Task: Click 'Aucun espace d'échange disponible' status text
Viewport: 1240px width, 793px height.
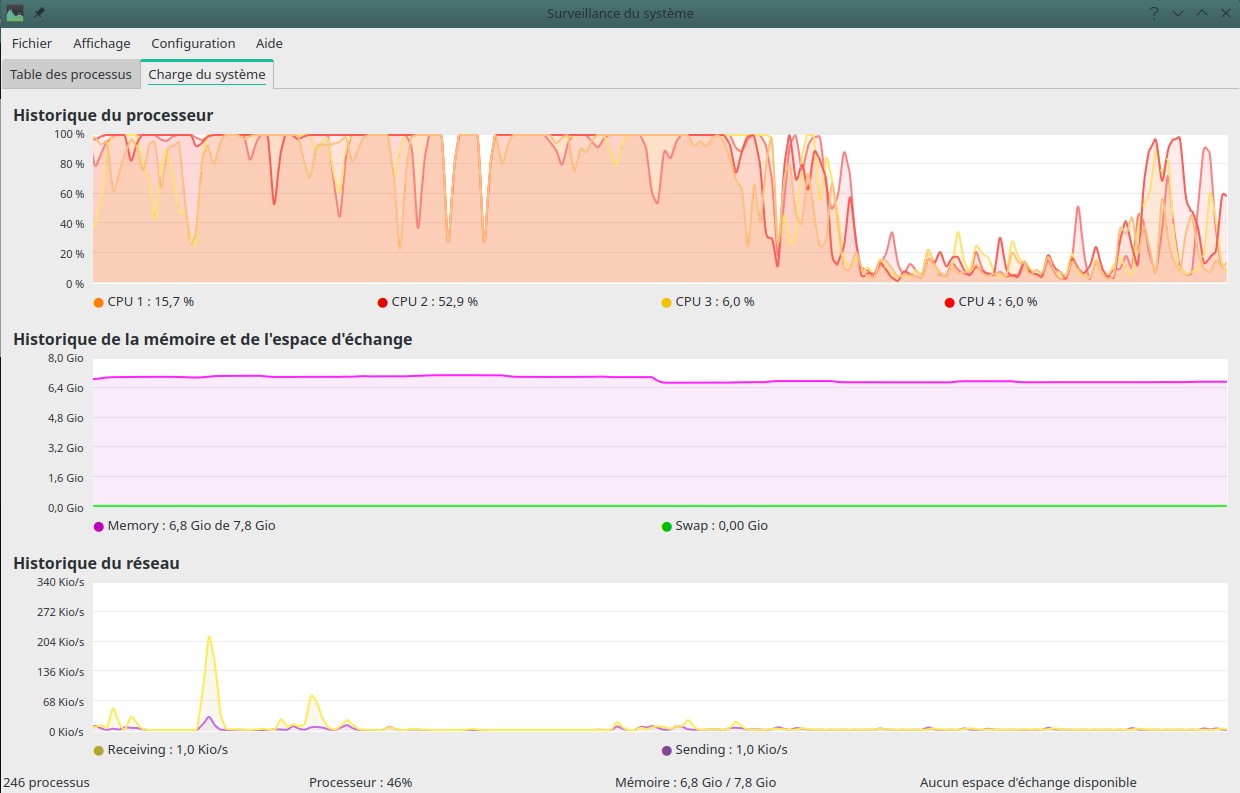Action: click(1028, 782)
